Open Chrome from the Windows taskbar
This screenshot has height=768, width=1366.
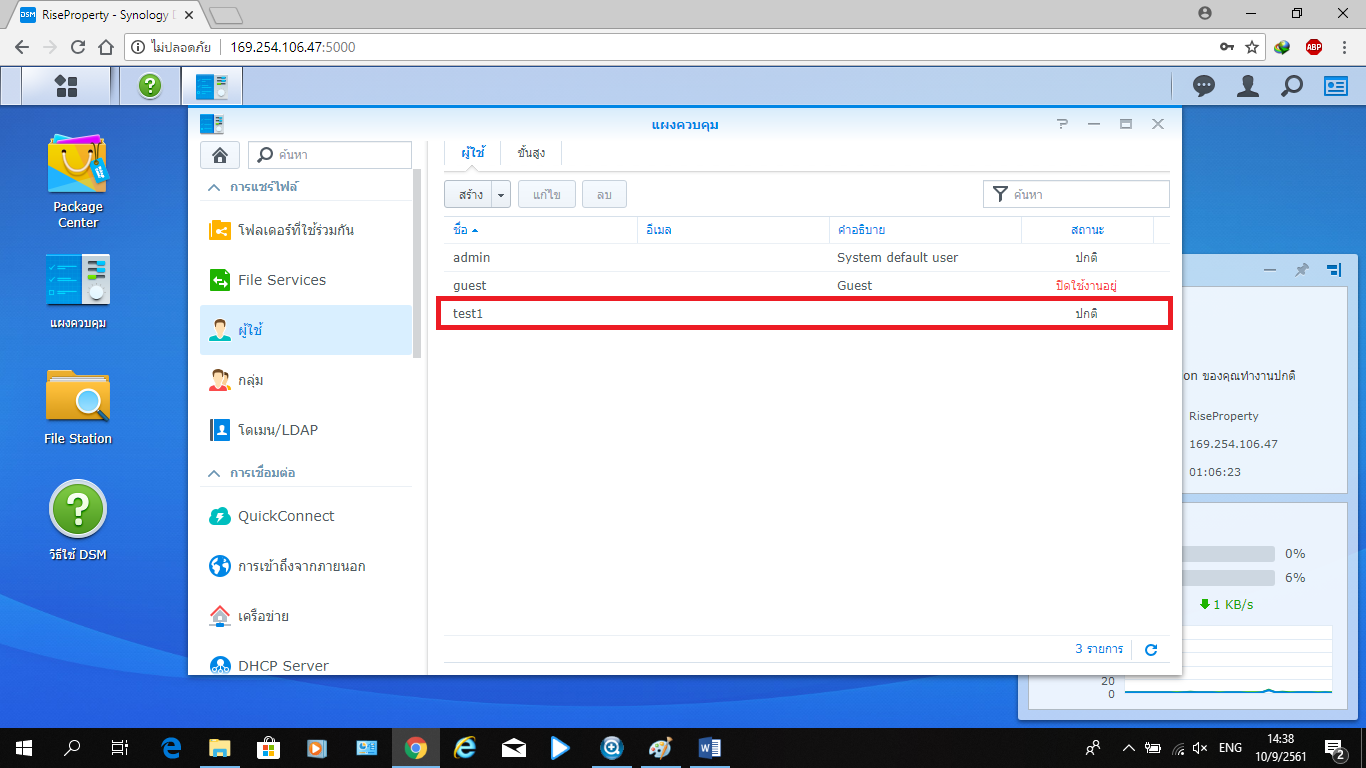(x=416, y=747)
